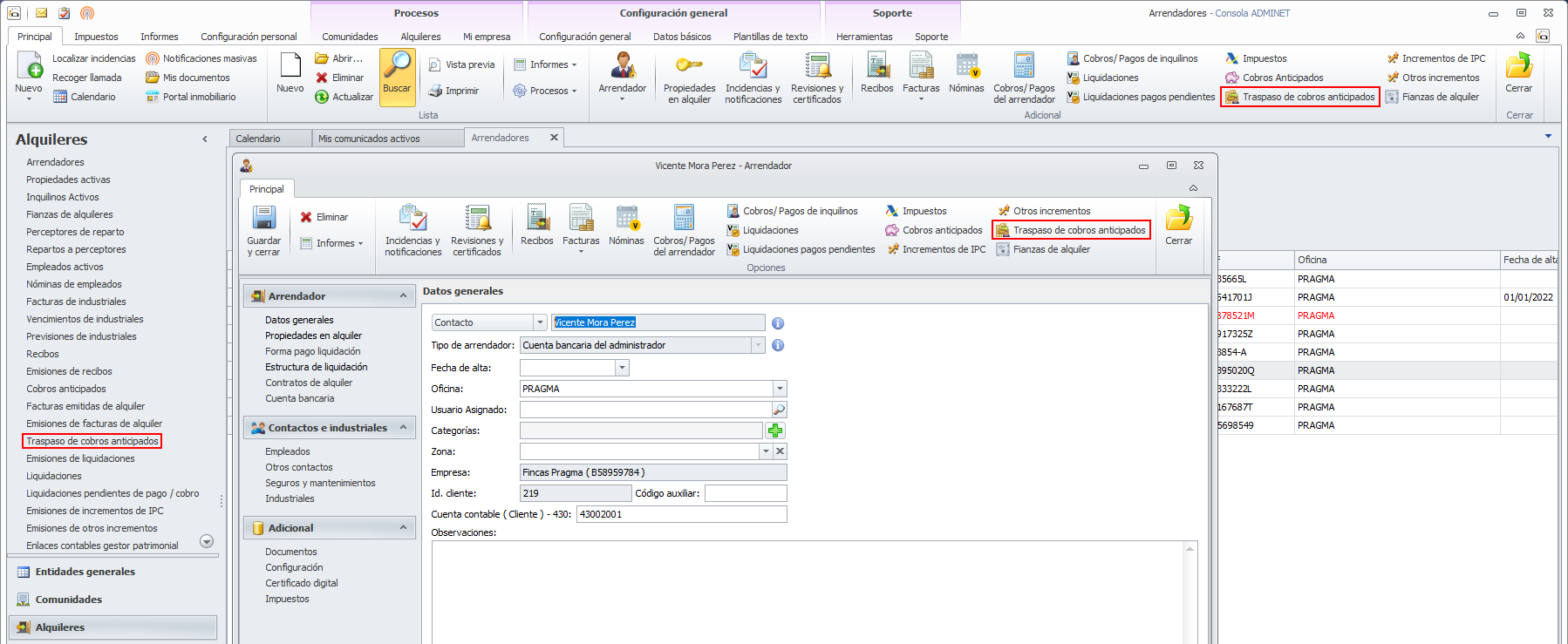Switch to the Calendario document tab
The image size is (1568, 644).
[270, 139]
